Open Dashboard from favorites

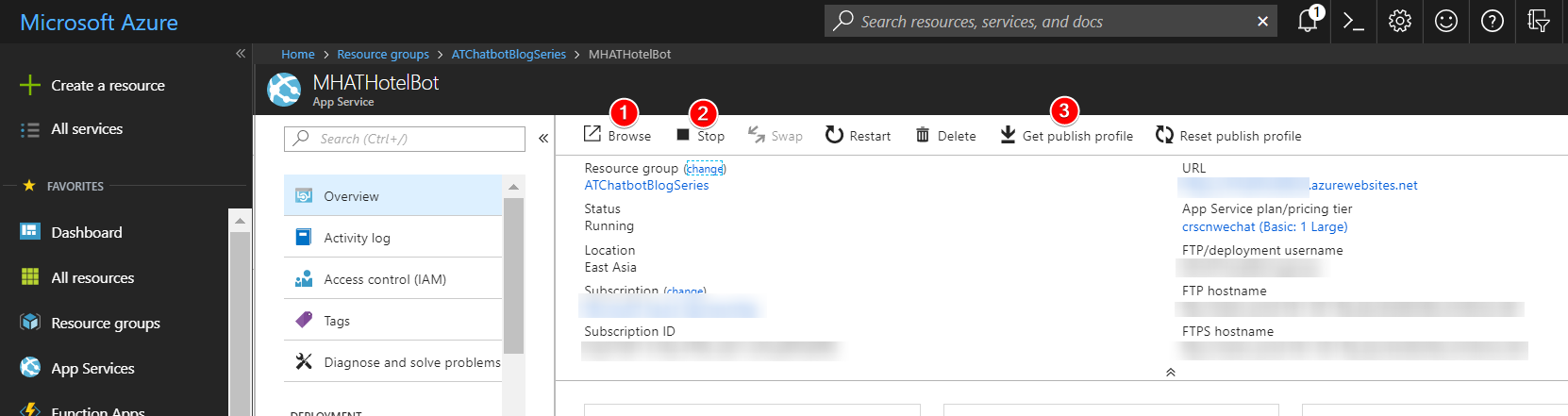(x=87, y=232)
